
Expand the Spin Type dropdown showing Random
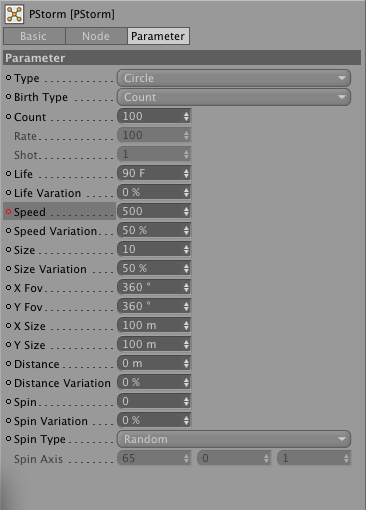pos(234,439)
